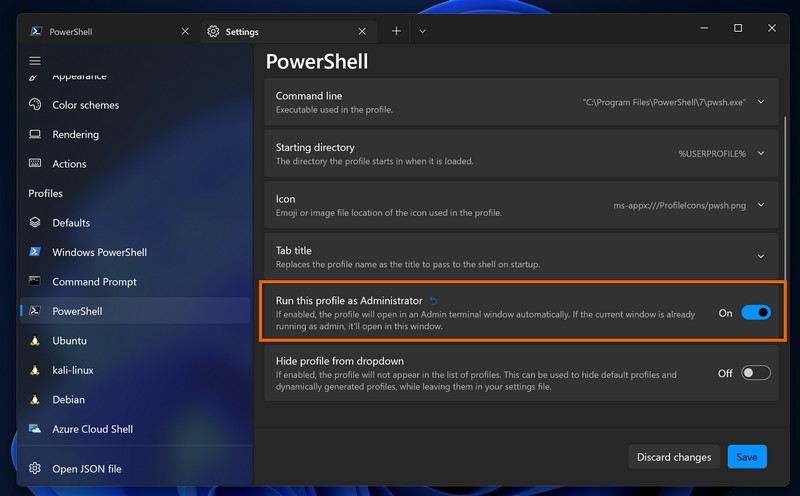Click the Command Prompt profile icon
800x496 pixels.
click(35, 281)
